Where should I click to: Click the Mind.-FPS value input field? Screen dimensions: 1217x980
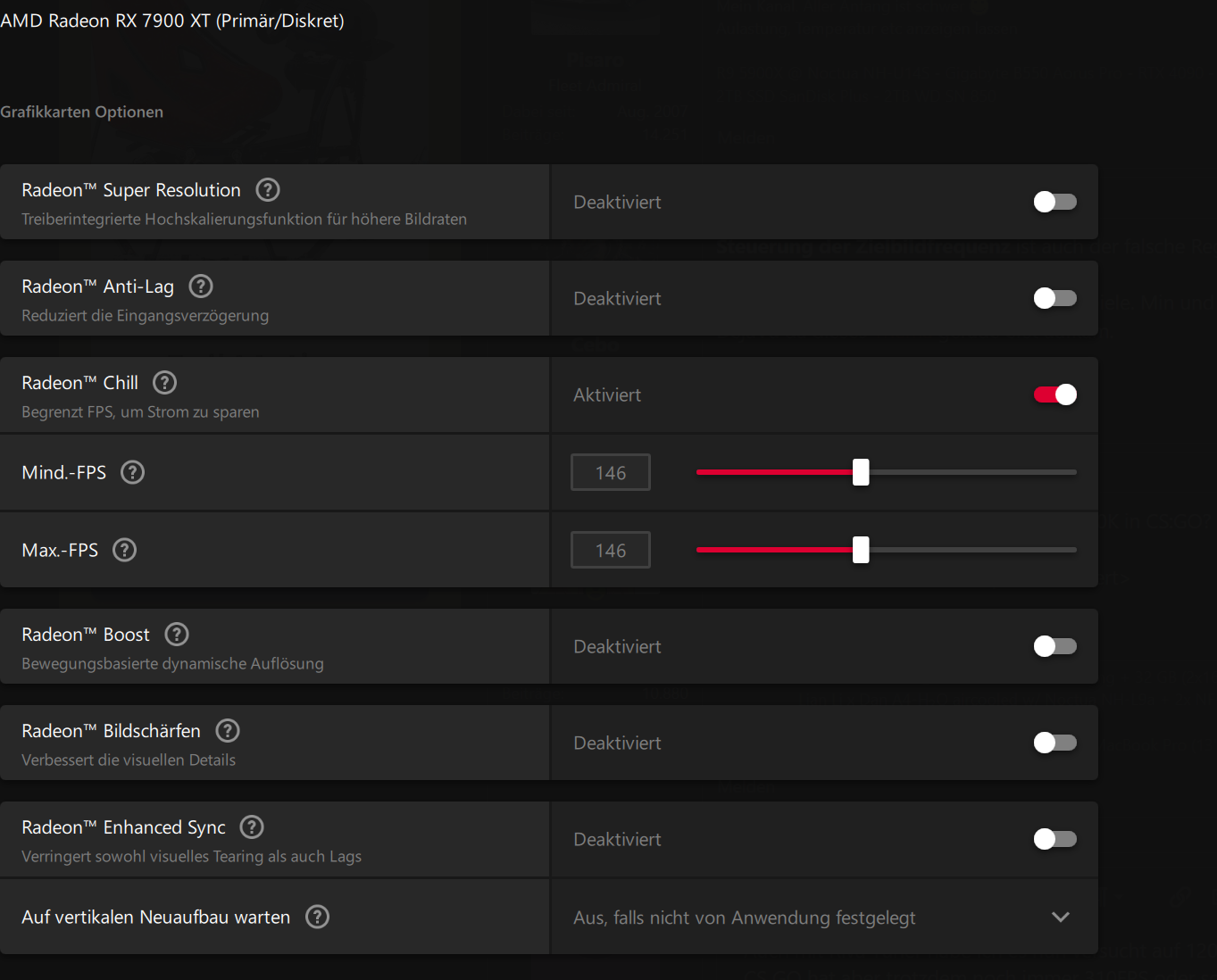[611, 472]
